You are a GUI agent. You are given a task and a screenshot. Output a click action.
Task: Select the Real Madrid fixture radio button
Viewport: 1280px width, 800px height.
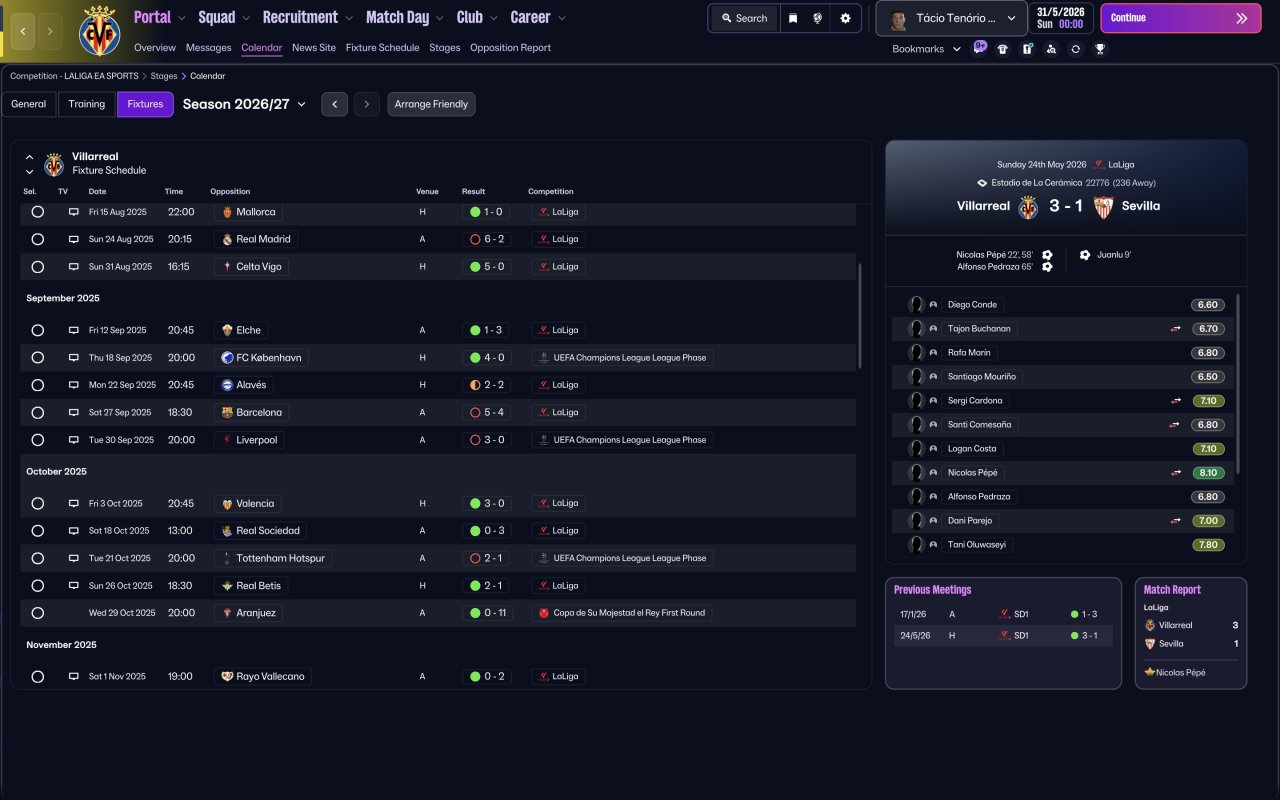tap(38, 240)
